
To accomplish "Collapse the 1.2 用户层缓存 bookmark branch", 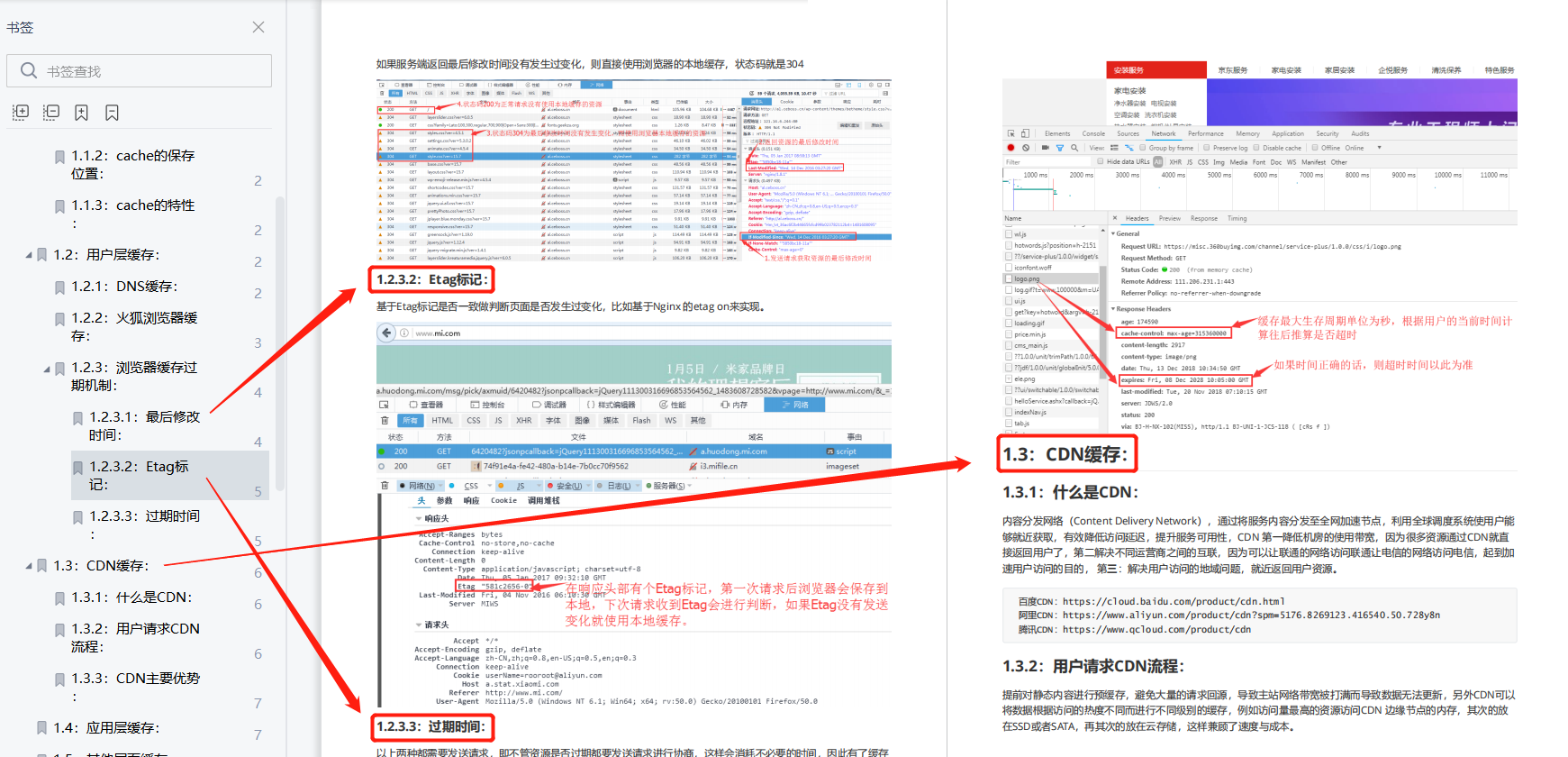I will (29, 255).
